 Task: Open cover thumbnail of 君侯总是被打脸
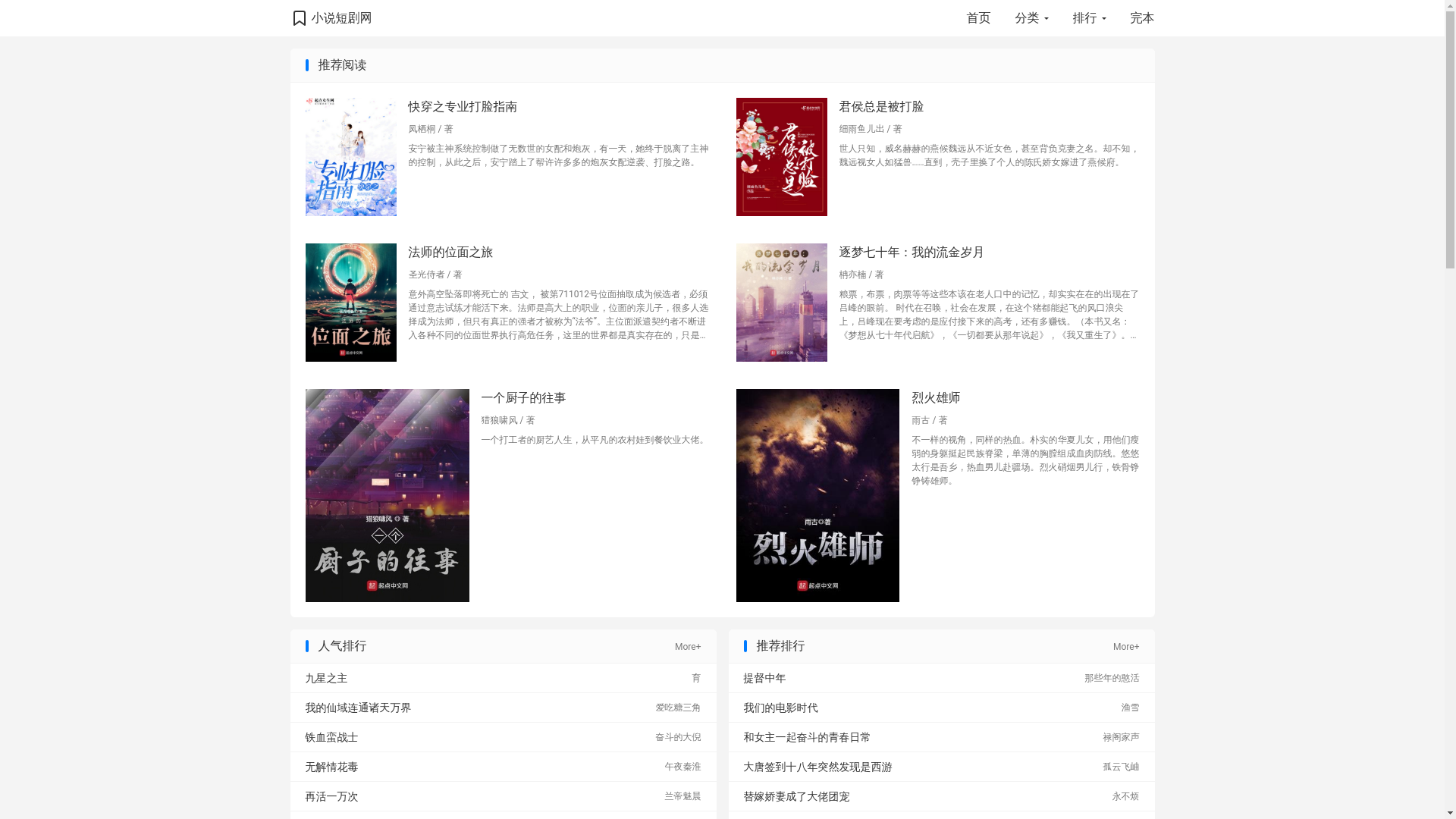coord(781,157)
